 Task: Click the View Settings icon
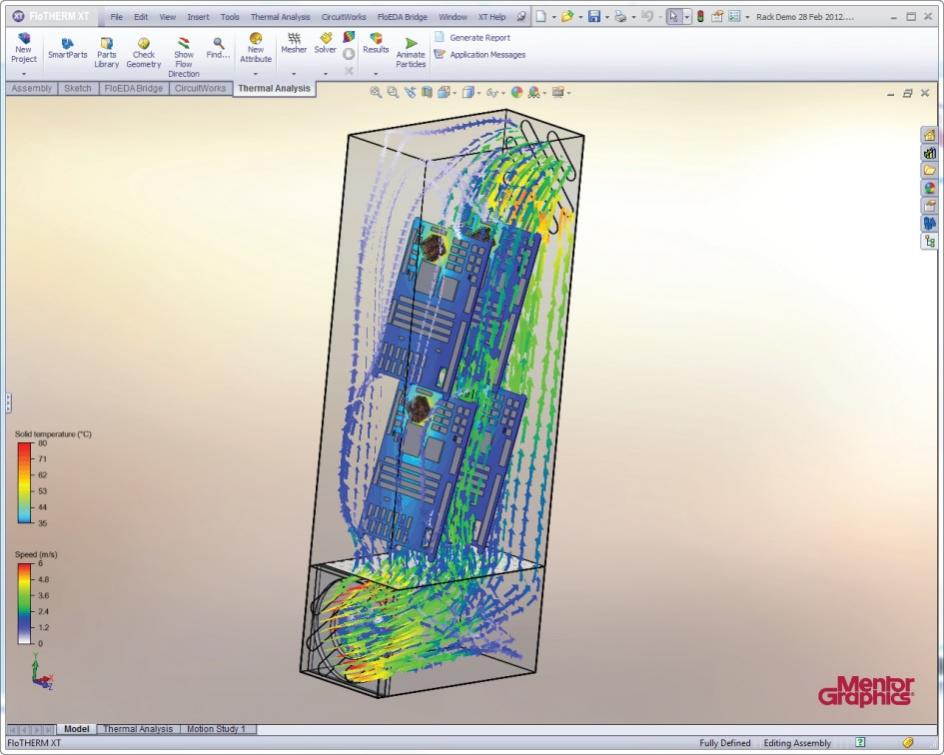[558, 93]
